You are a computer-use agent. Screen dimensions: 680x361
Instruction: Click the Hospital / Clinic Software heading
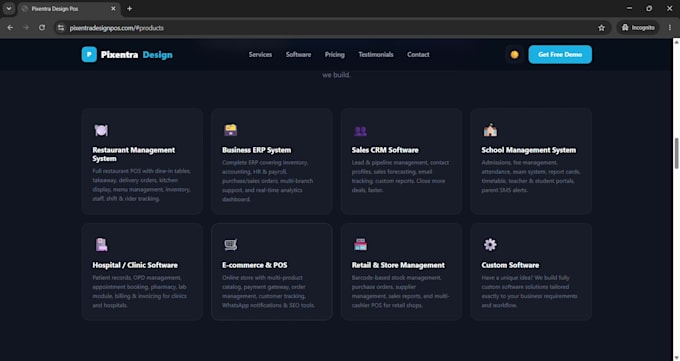[x=135, y=265]
